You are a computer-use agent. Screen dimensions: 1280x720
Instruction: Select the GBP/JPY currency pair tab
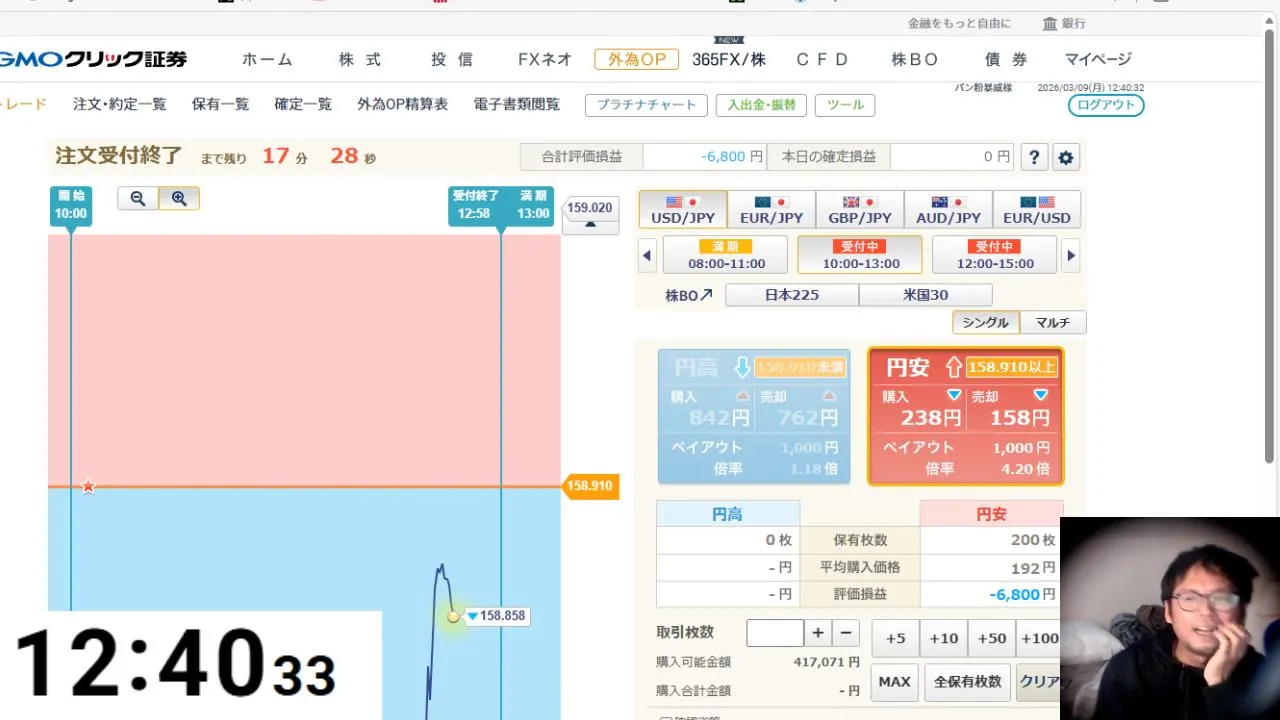(860, 210)
